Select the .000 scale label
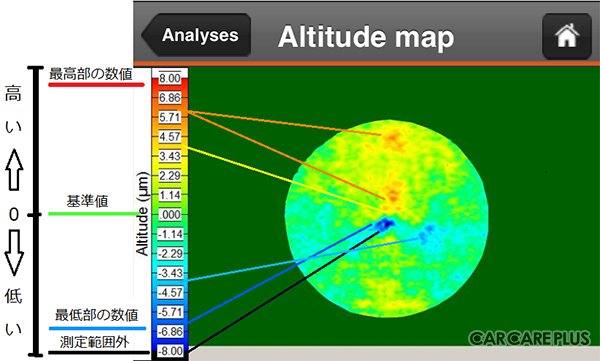This screenshot has width=600, height=361. coord(170,215)
